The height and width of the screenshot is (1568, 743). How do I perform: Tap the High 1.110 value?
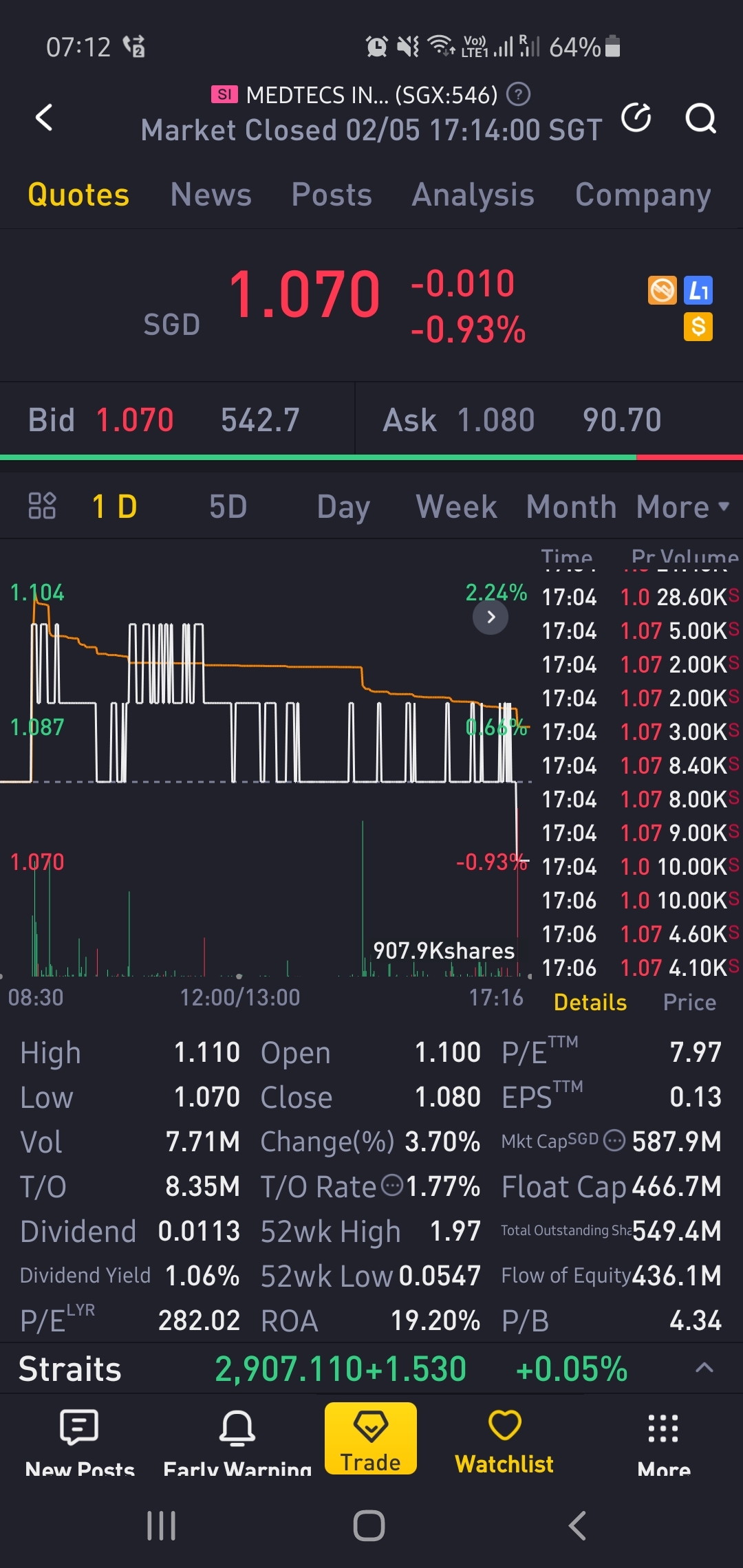206,1052
